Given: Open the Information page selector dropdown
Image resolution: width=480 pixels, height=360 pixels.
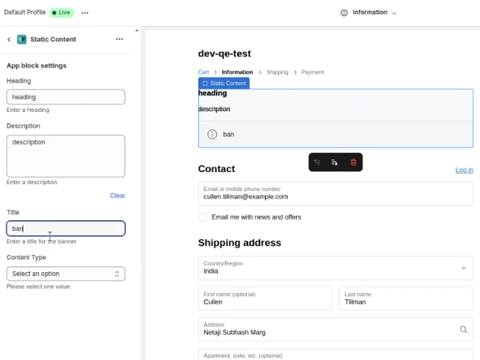Looking at the screenshot, I should [369, 13].
